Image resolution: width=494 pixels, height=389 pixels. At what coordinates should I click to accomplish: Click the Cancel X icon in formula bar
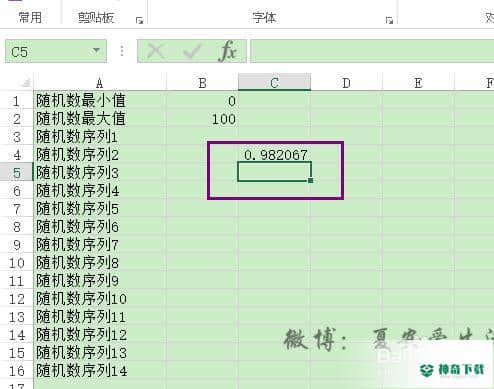point(155,51)
